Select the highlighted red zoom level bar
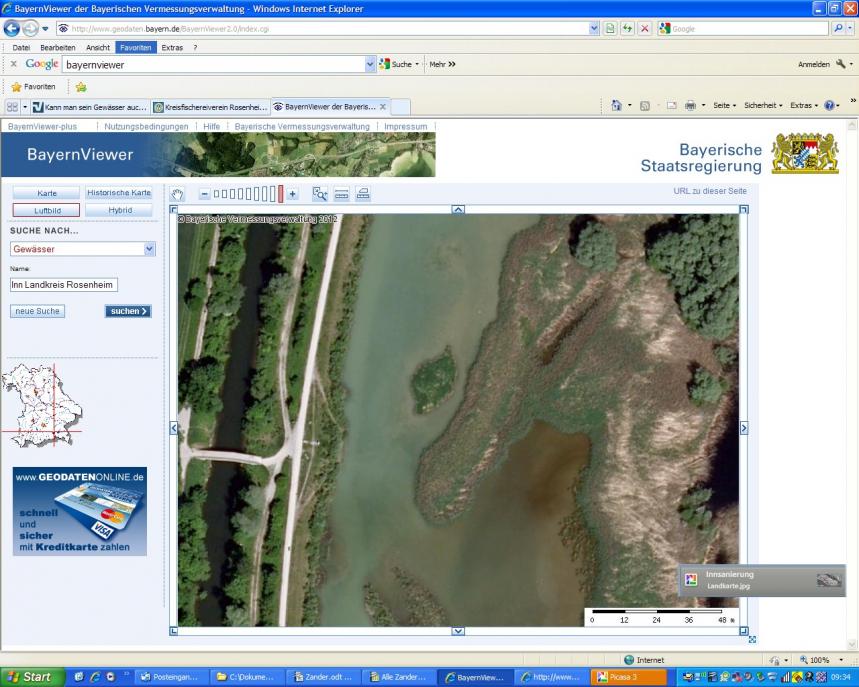Viewport: 859px width, 687px height. tap(280, 194)
